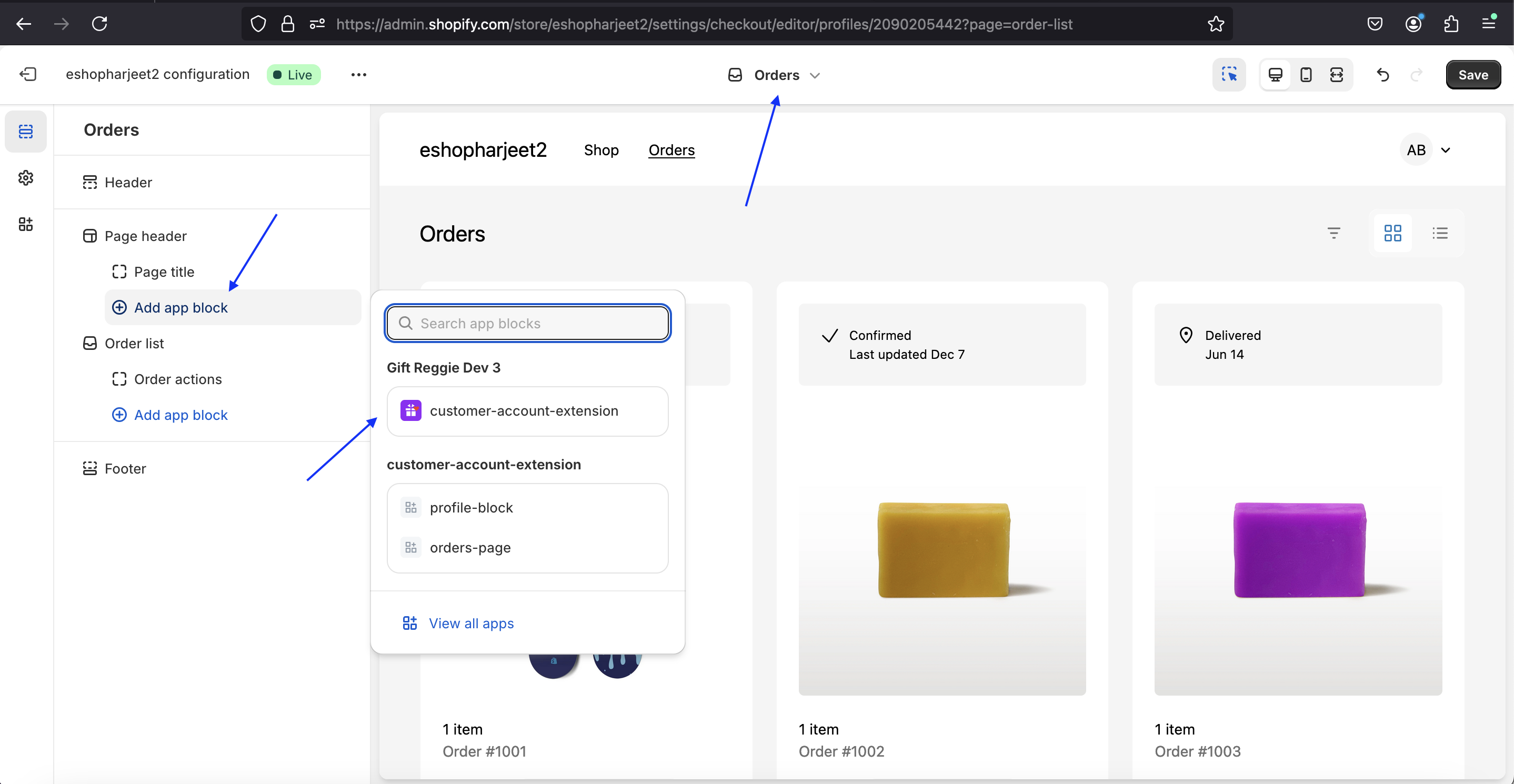Click eshopharjeet2 configuration title
This screenshot has height=784, width=1514.
[157, 74]
